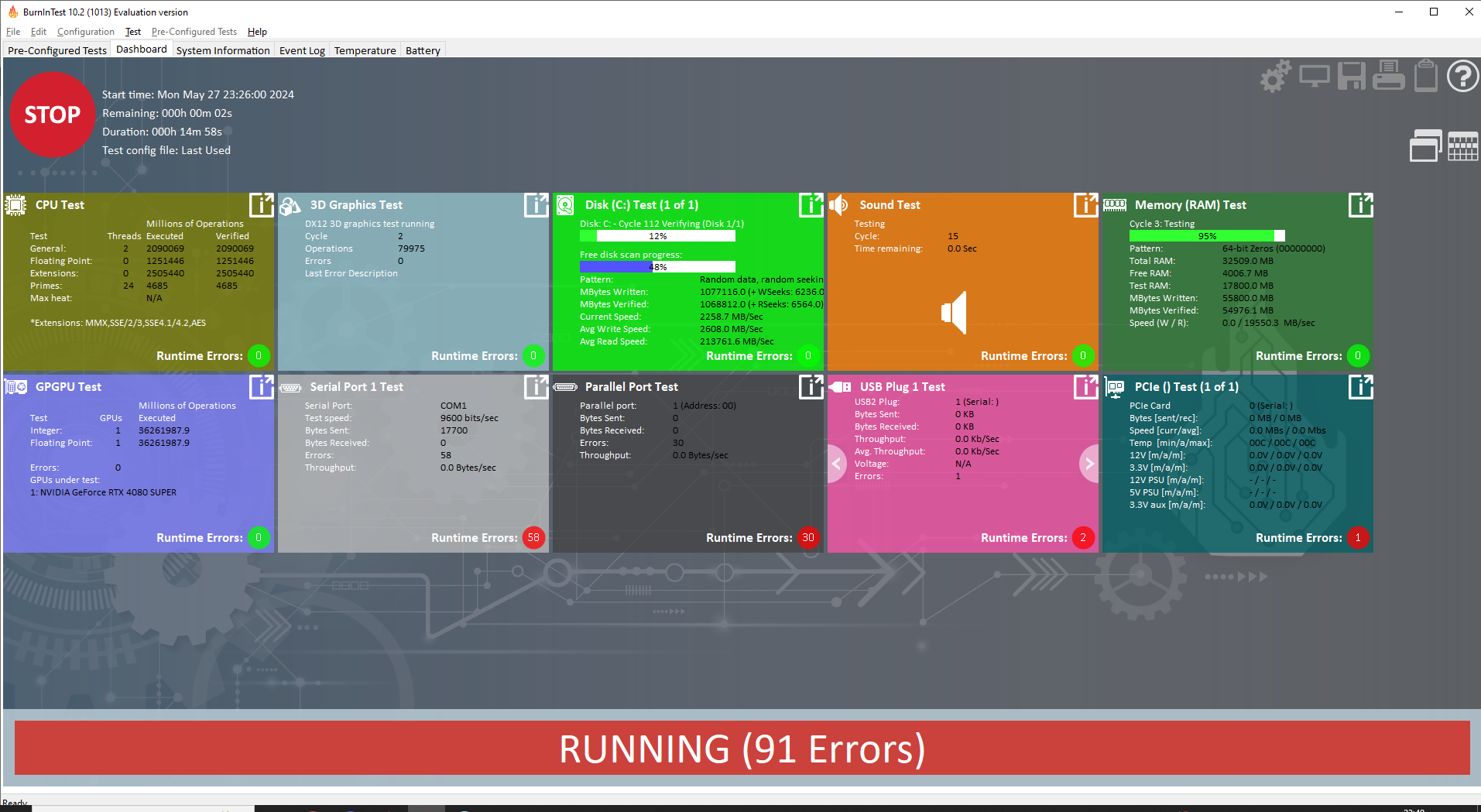Click the RUNNING (91 Errors) status banner

click(x=742, y=749)
